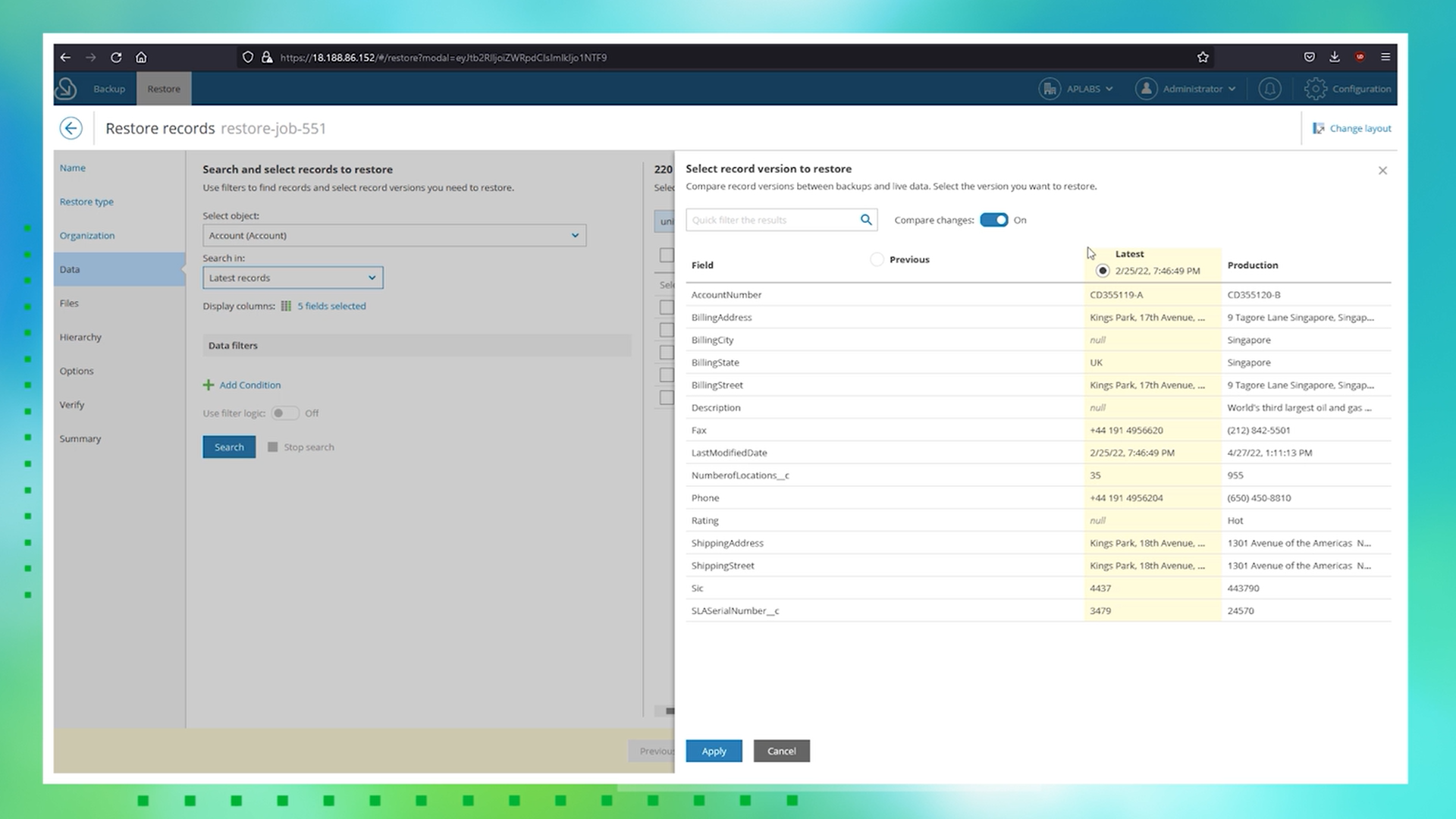Click the Production Rating value Hot
Screen dimensions: 1456x819
point(1235,521)
